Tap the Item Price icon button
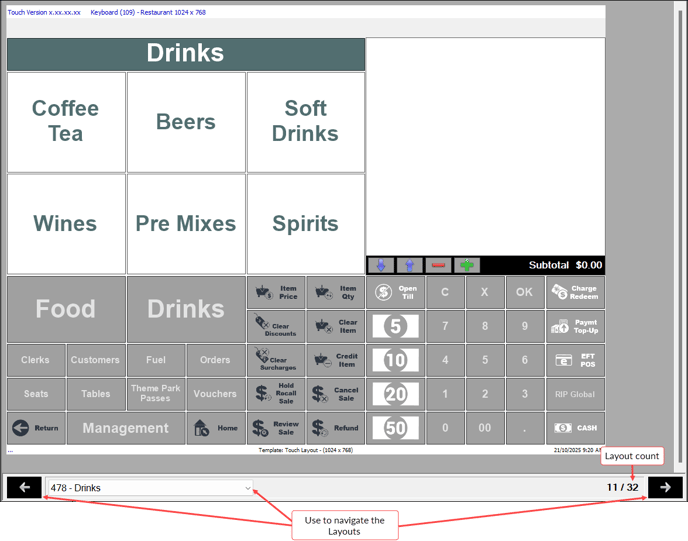This screenshot has width=688, height=541. click(276, 292)
